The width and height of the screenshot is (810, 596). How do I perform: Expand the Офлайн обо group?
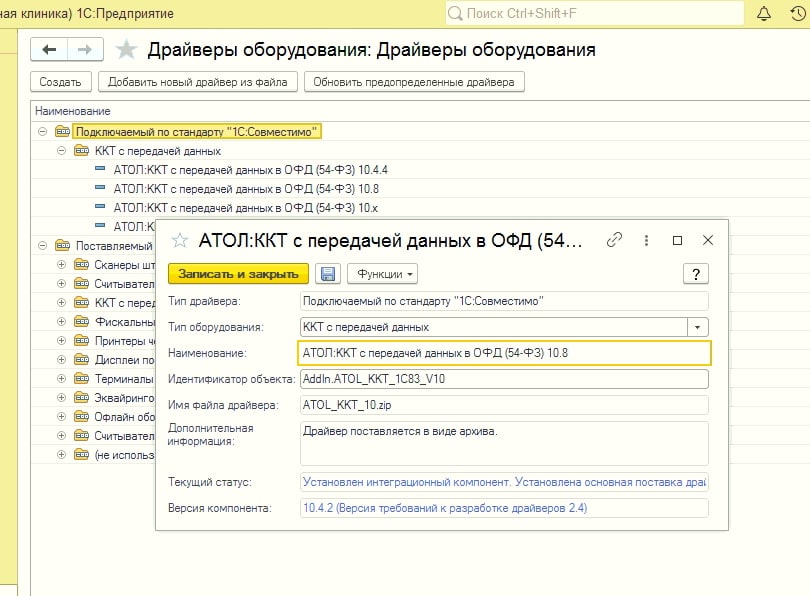(61, 417)
